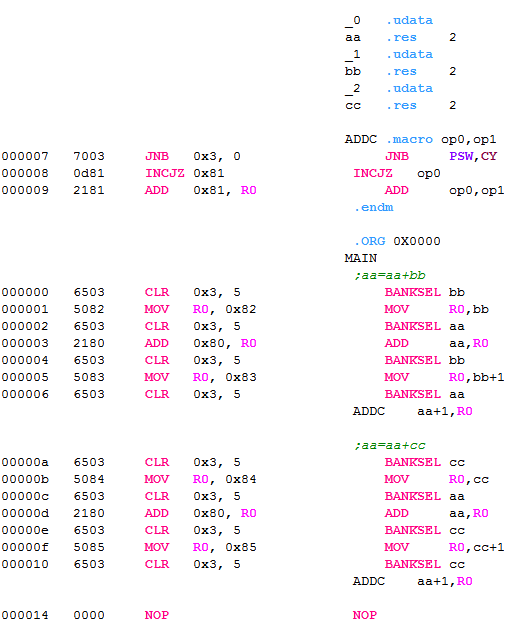This screenshot has width=529, height=628.
Task: Select address 000008
Action: pos(25,173)
